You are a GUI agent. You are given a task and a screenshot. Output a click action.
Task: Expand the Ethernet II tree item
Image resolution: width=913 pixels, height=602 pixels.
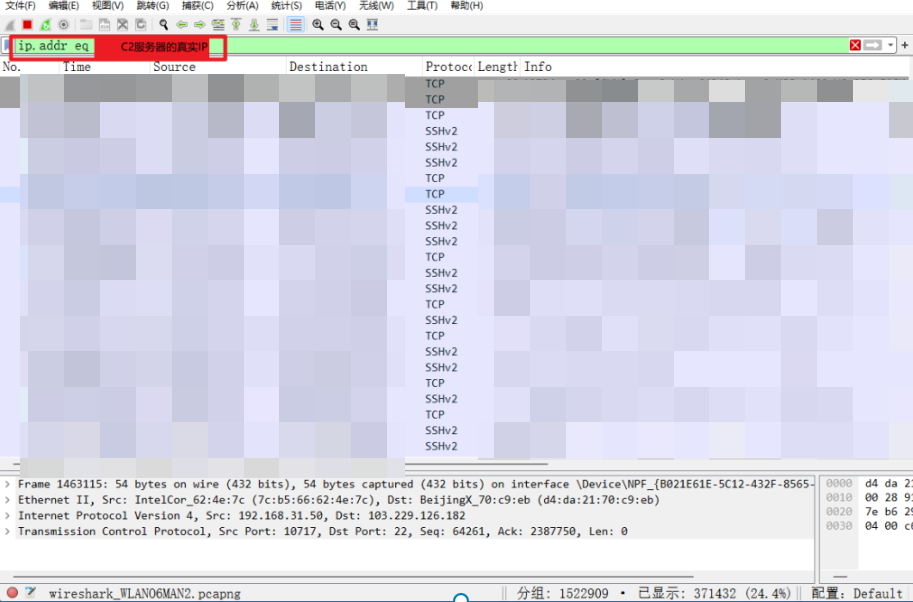(8, 500)
